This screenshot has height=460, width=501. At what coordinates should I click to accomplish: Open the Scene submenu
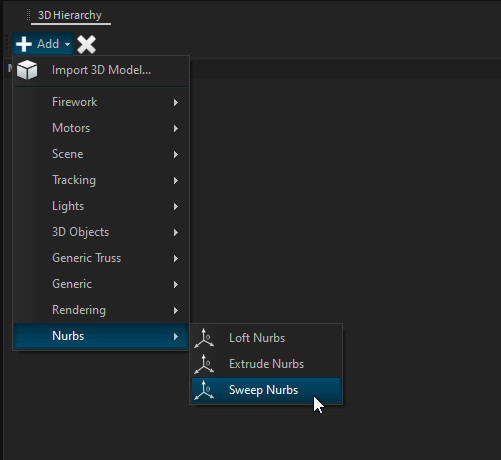(101, 154)
